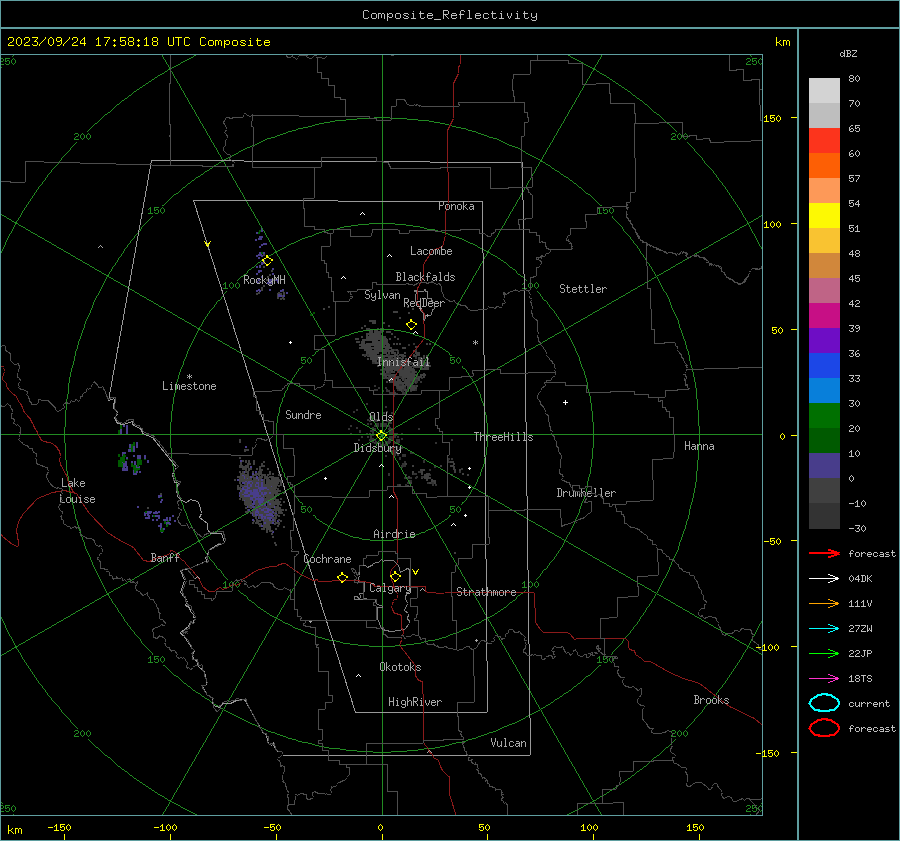Select the yellow 54-51 dBZ color swatch

[824, 216]
